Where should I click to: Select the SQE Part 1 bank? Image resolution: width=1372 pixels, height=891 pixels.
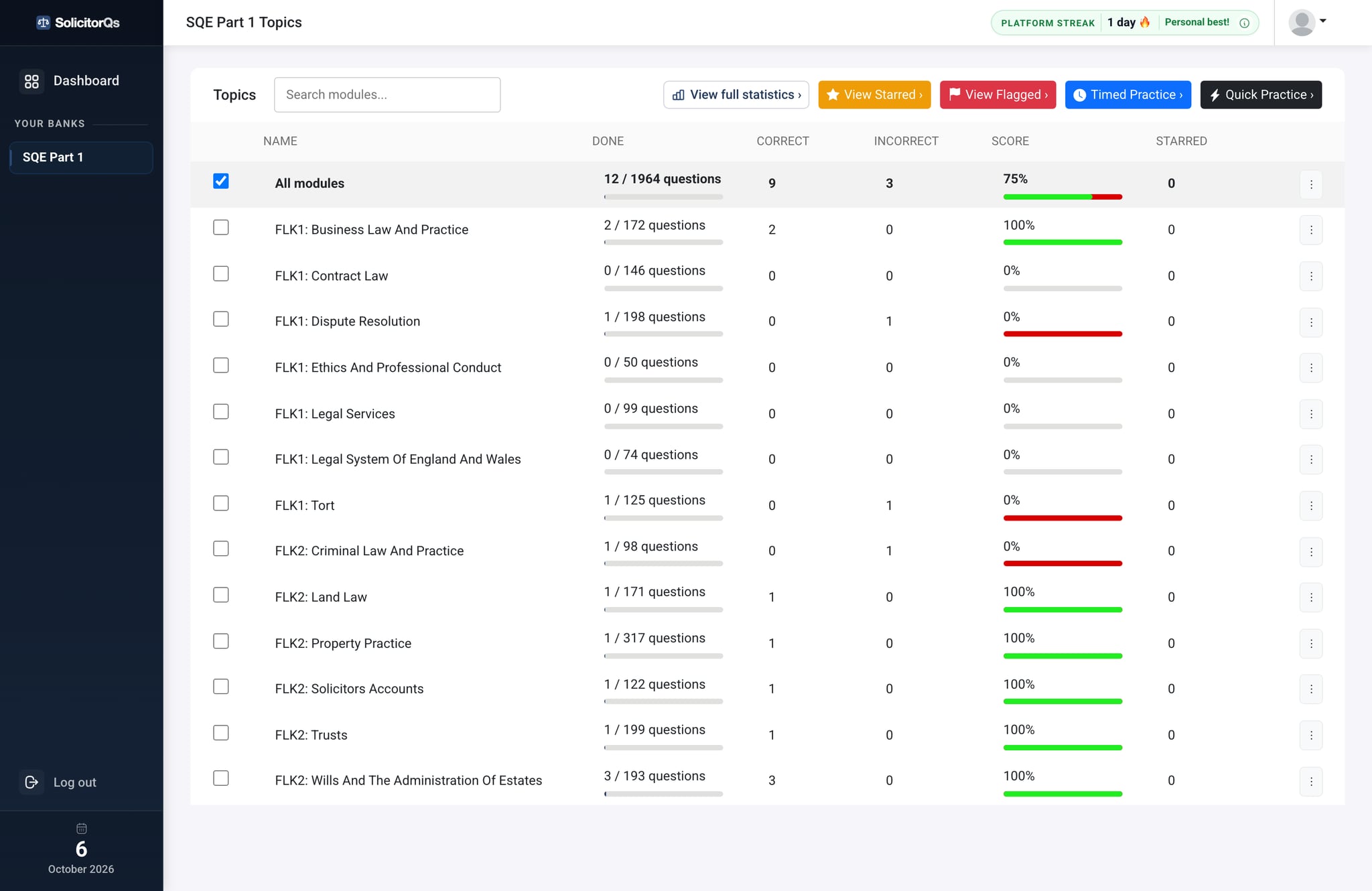pyautogui.click(x=81, y=157)
